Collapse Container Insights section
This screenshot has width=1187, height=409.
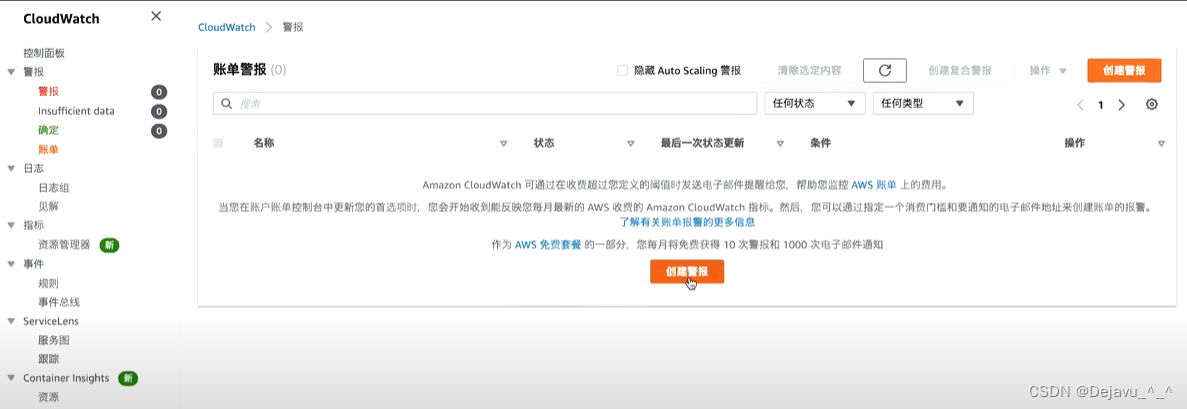[x=11, y=378]
